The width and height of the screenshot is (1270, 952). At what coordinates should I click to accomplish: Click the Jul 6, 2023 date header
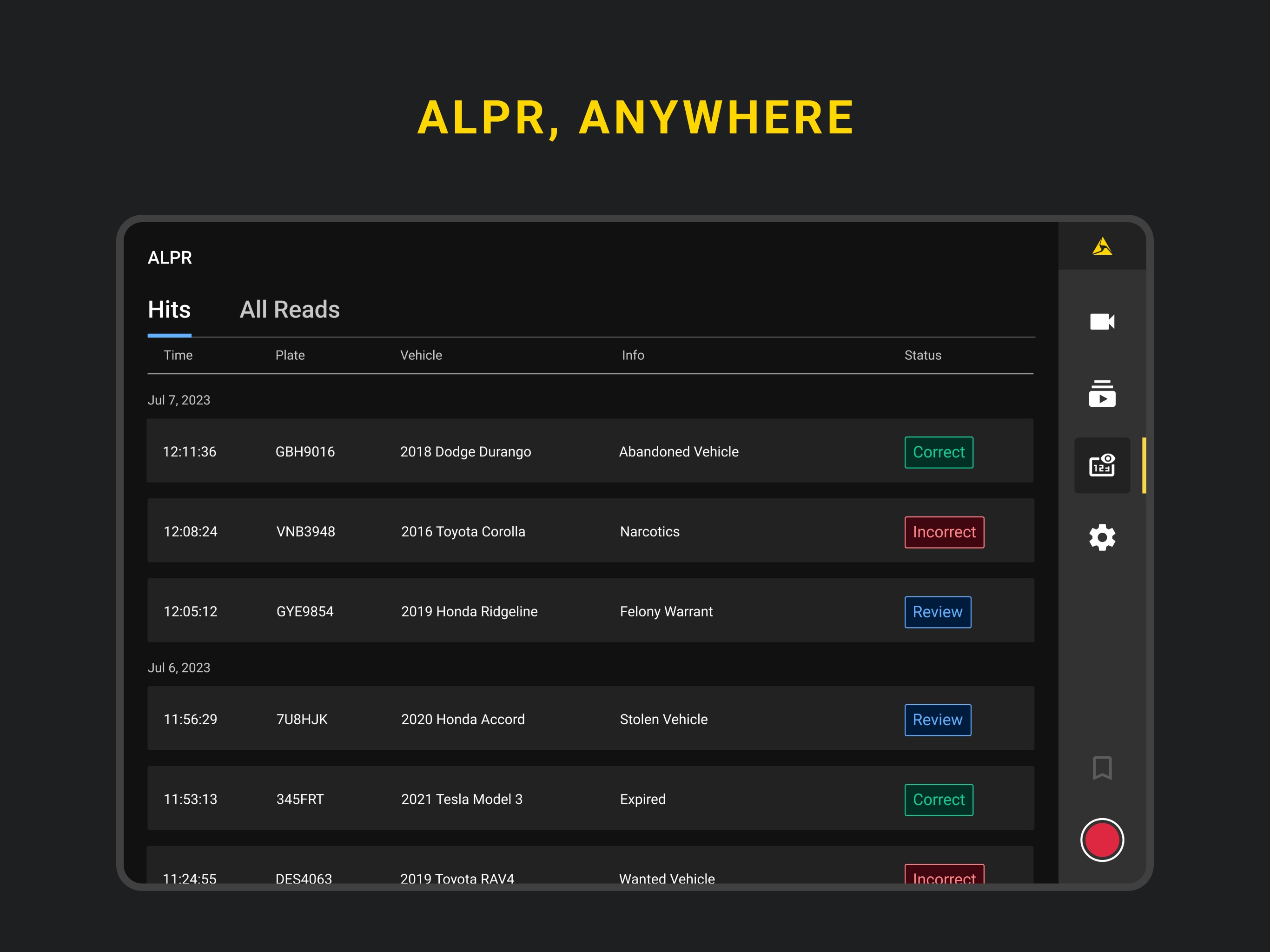point(179,668)
